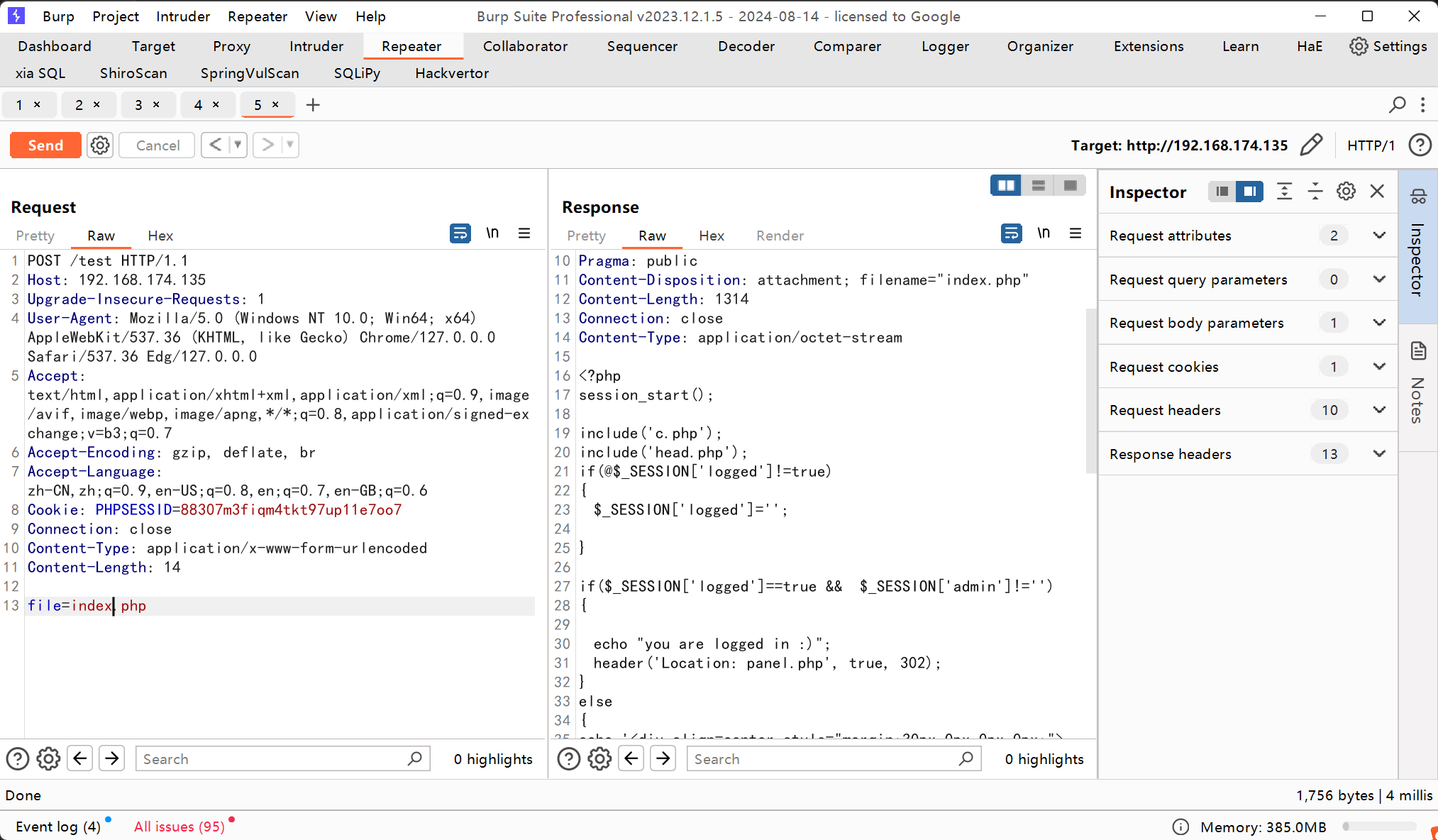1438x840 pixels.
Task: Toggle word wrap in Response panel
Action: (1012, 233)
